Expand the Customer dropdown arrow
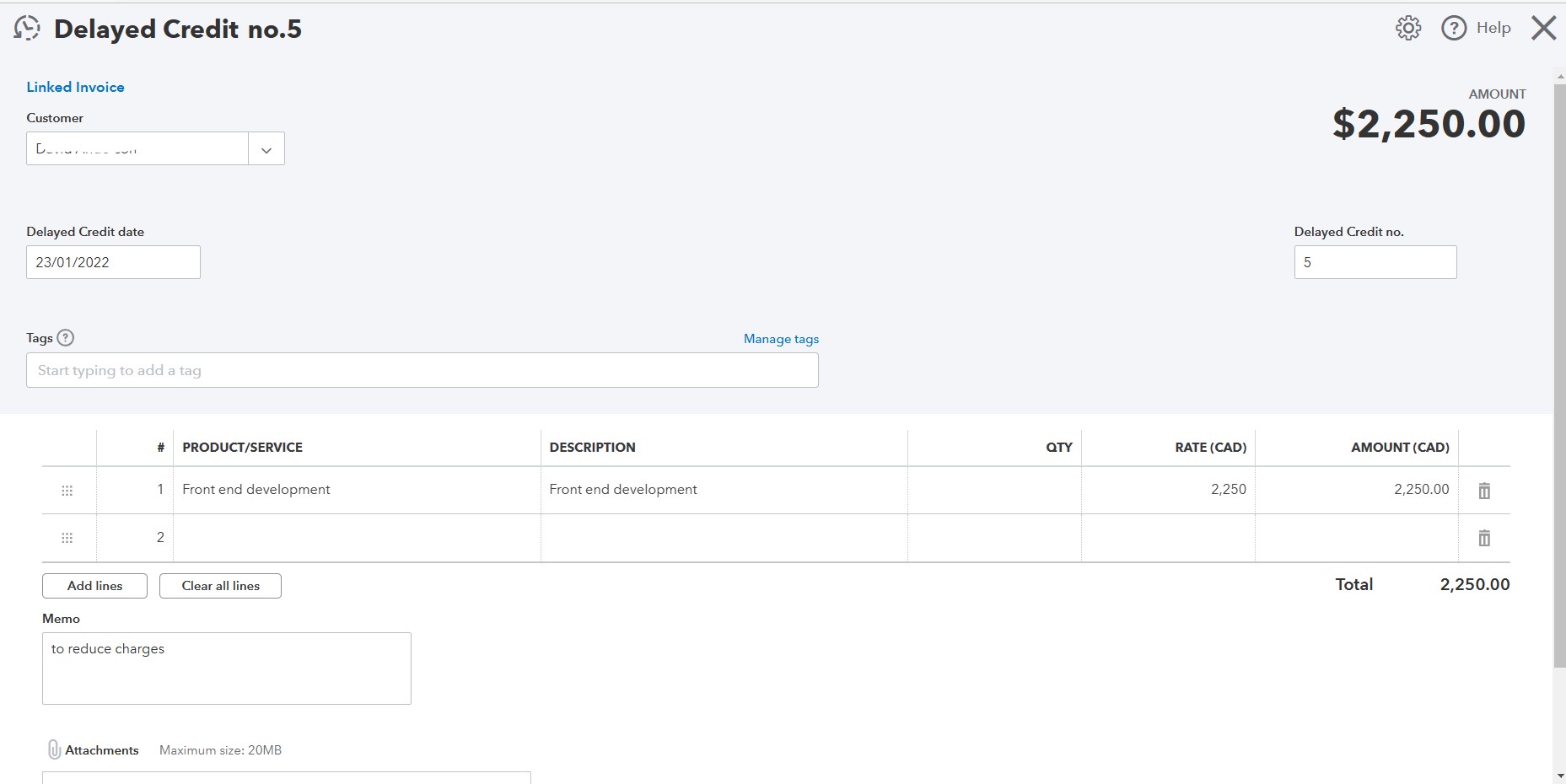Image resolution: width=1566 pixels, height=784 pixels. click(x=266, y=149)
